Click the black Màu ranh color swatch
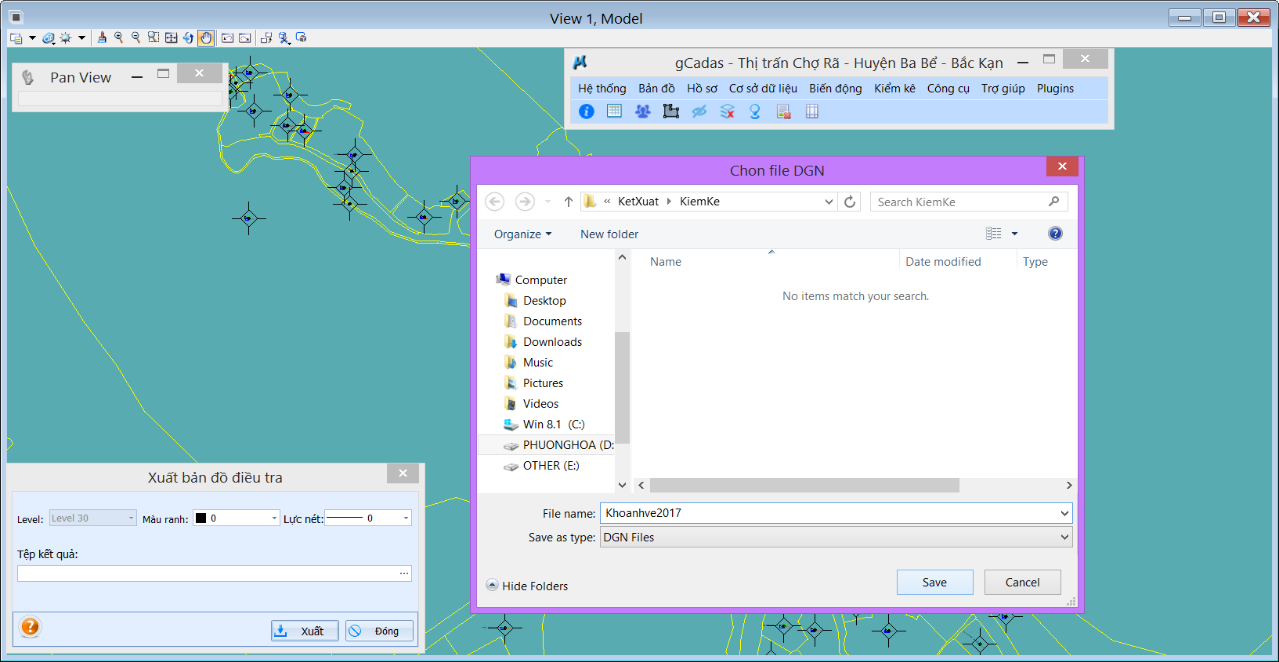 click(x=200, y=518)
